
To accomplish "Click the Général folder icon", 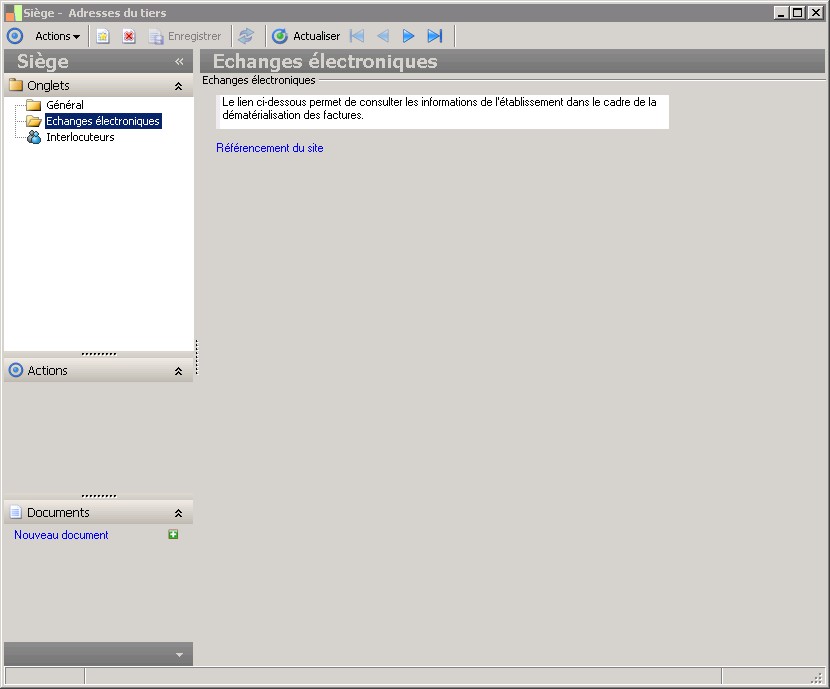I will click(34, 105).
